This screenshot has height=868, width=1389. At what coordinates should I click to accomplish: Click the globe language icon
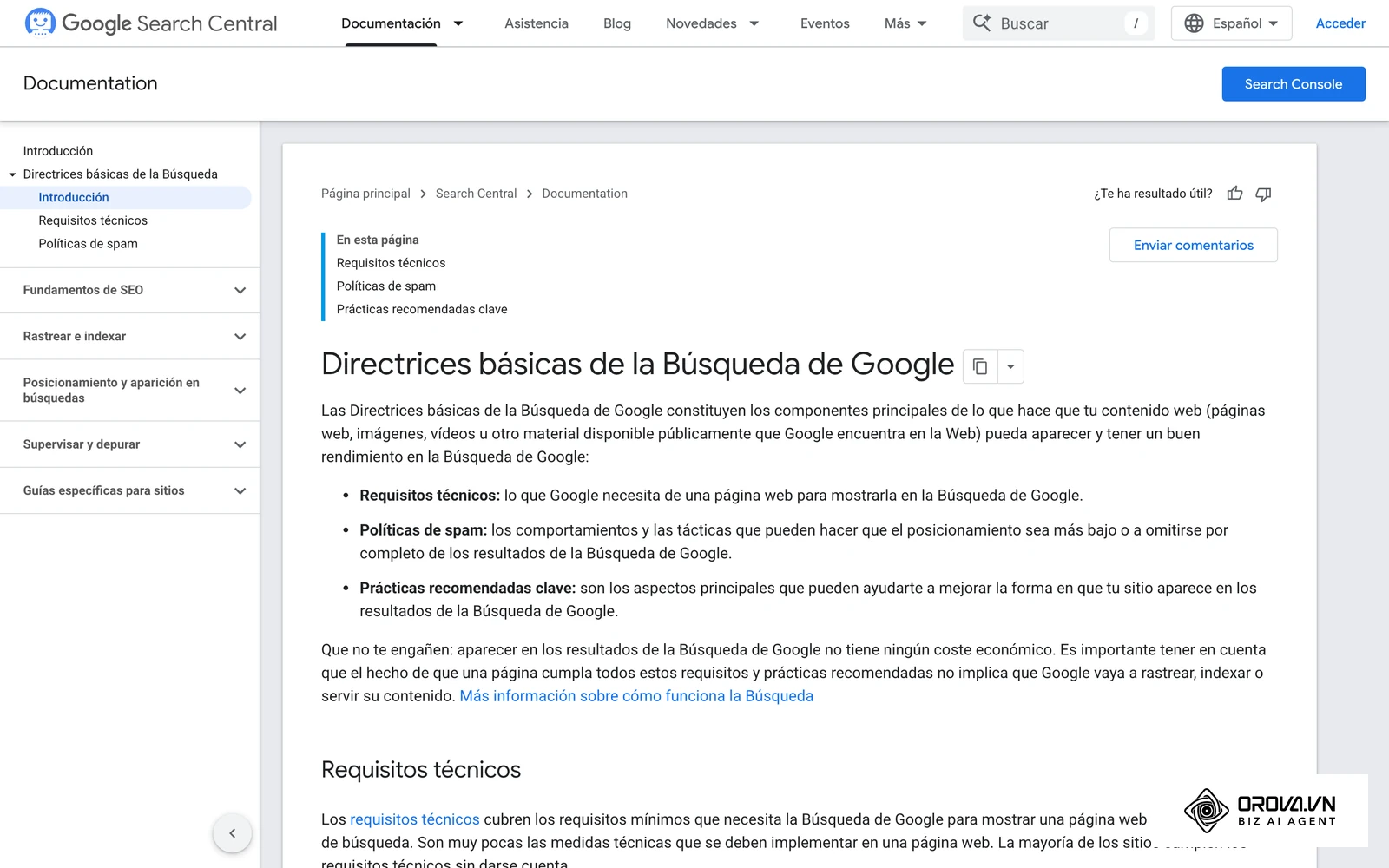(x=1194, y=23)
